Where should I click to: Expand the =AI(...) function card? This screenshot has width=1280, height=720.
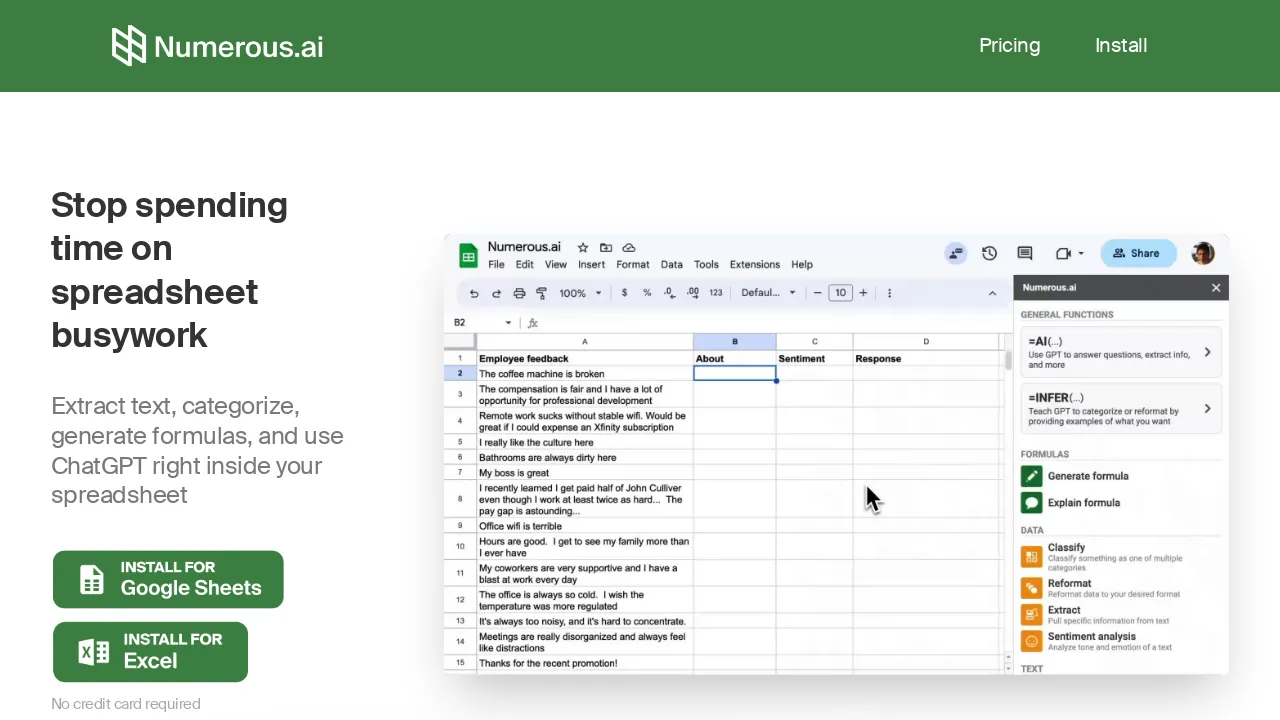(x=1121, y=352)
